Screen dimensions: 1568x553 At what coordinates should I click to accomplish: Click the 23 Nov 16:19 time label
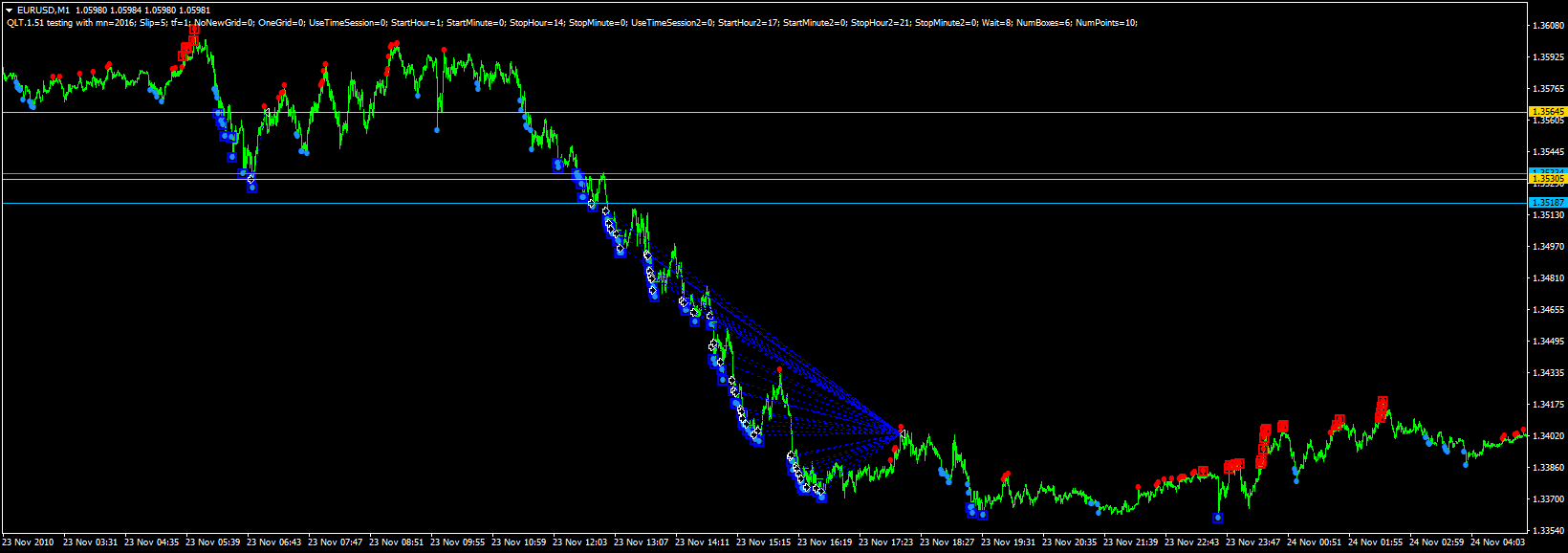coord(825,542)
